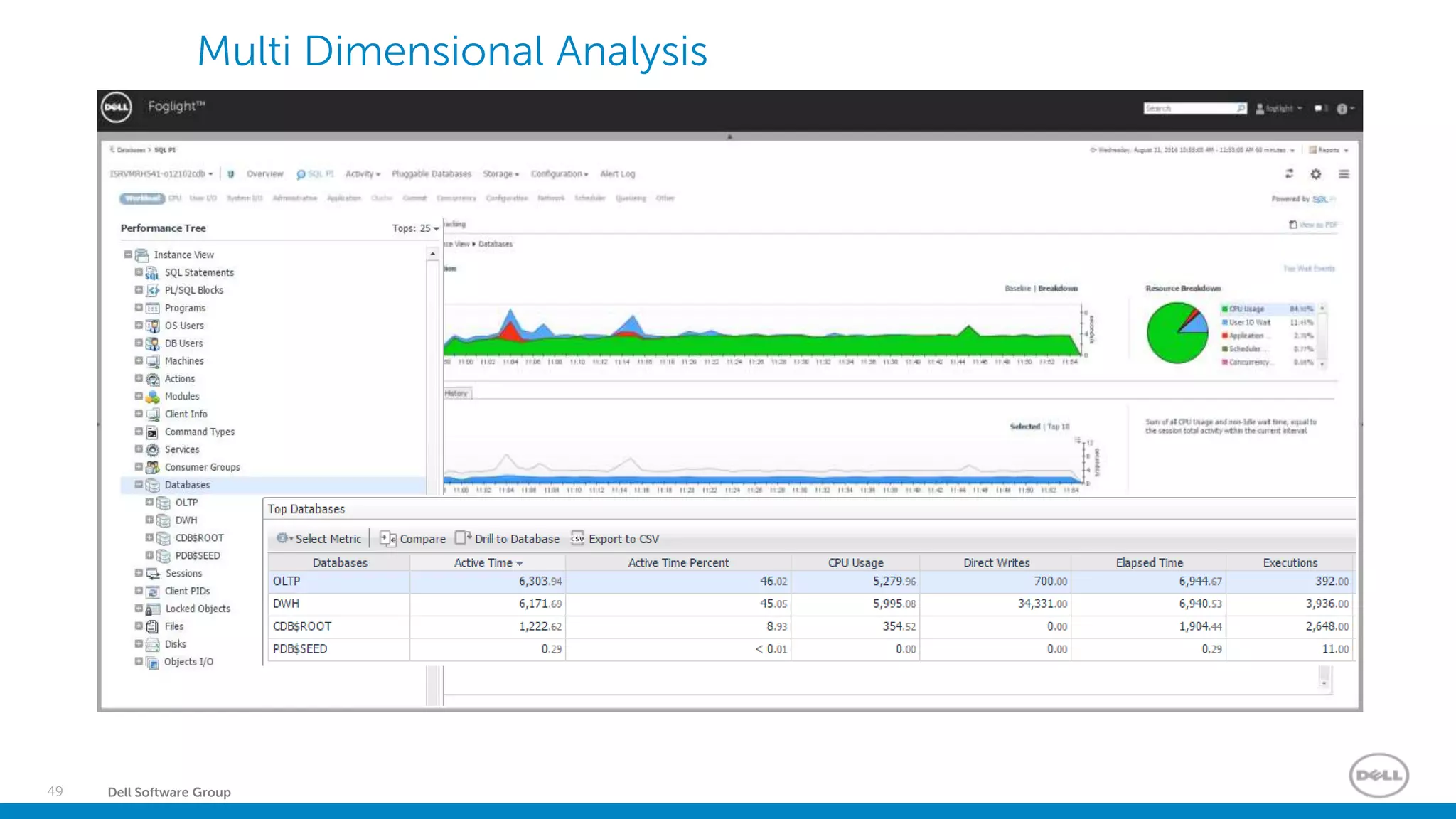Open the Alert Log tab
This screenshot has height=819, width=1456.
point(617,174)
